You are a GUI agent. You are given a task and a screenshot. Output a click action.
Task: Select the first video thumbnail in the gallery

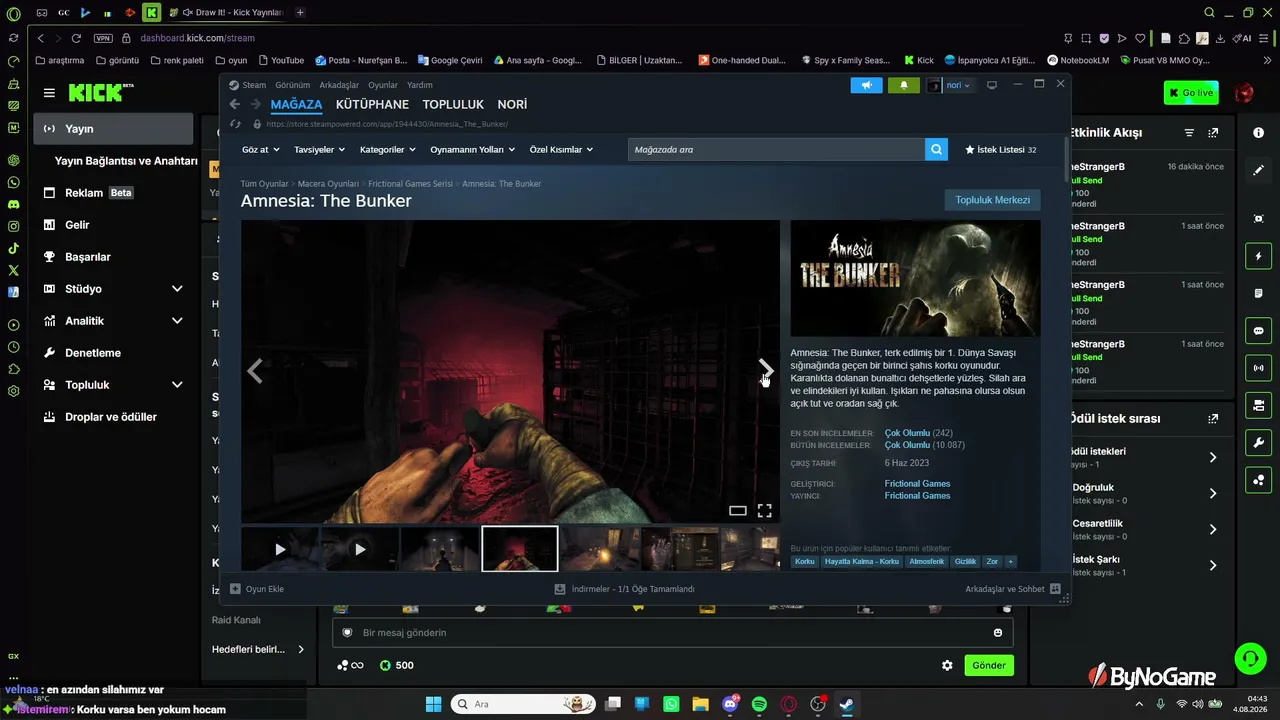pyautogui.click(x=280, y=549)
